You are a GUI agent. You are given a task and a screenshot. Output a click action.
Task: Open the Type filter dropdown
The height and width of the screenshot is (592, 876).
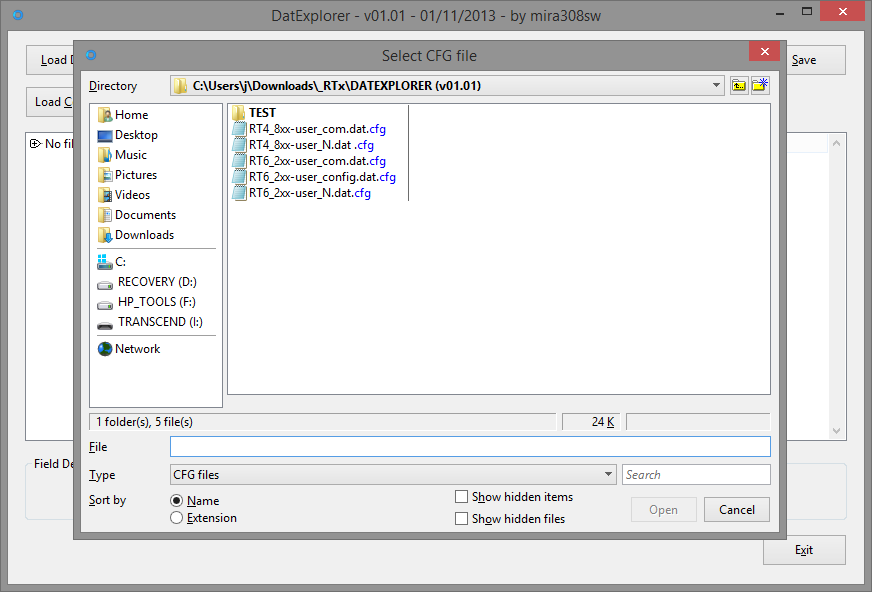[609, 475]
